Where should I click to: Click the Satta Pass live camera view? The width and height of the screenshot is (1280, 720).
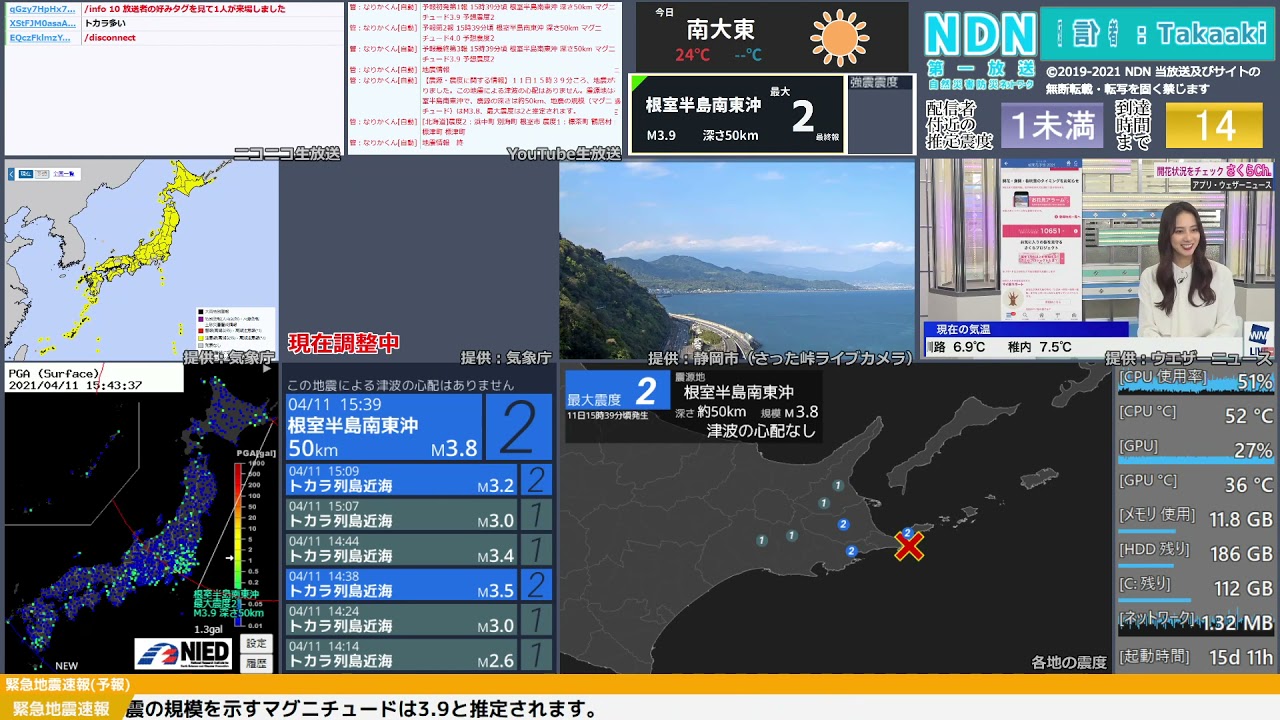point(737,260)
